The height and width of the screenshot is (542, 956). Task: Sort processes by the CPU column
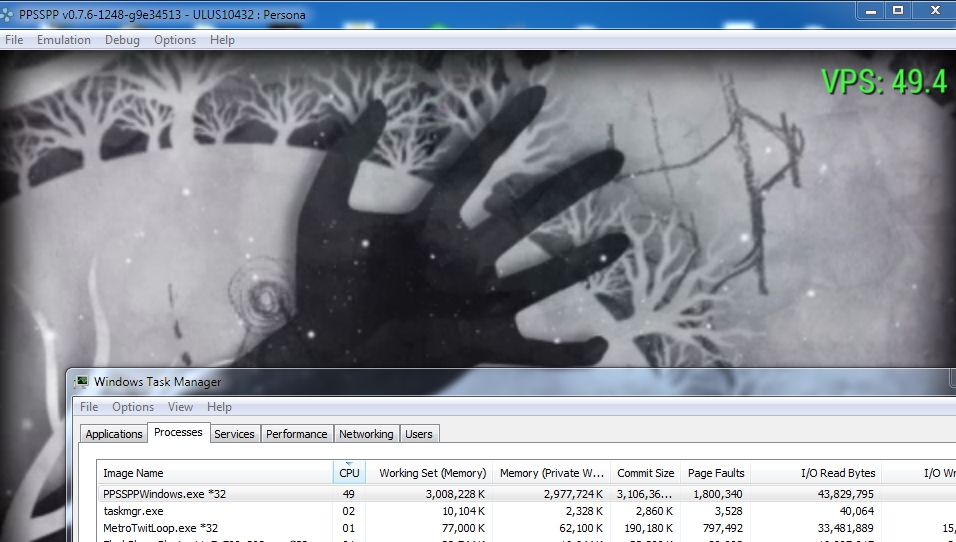(x=349, y=473)
